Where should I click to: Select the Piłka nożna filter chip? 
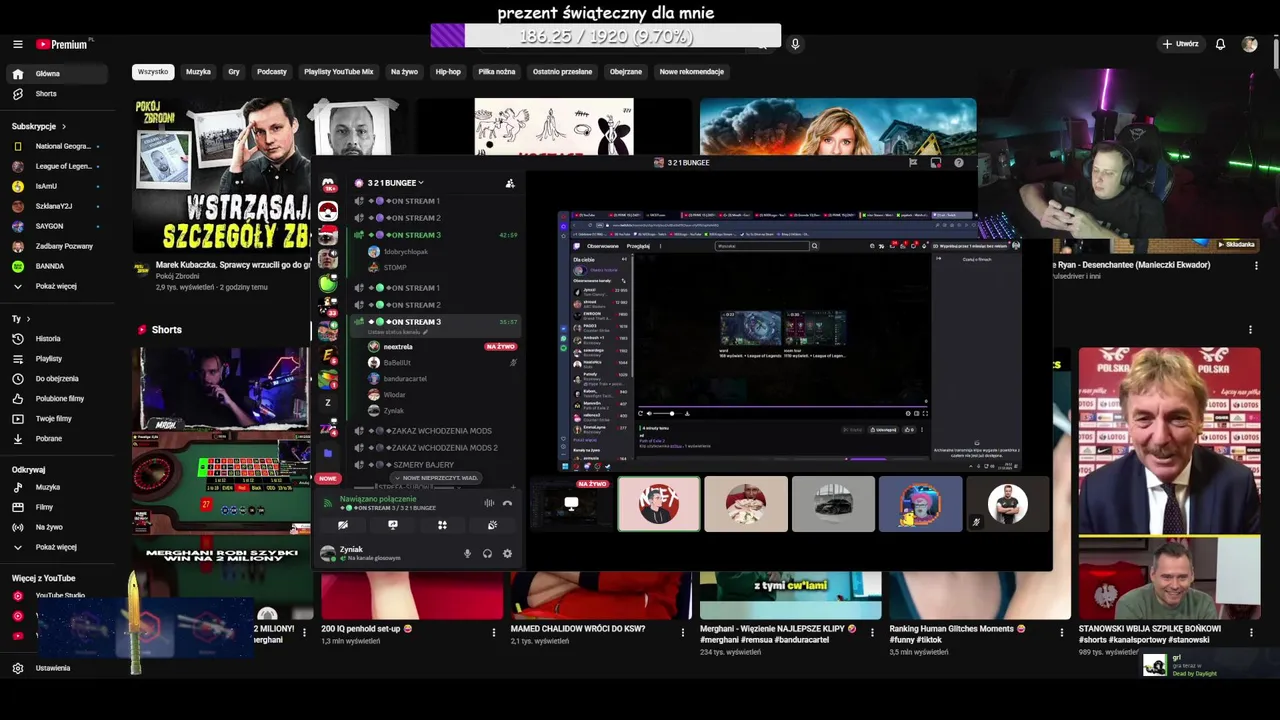[497, 72]
